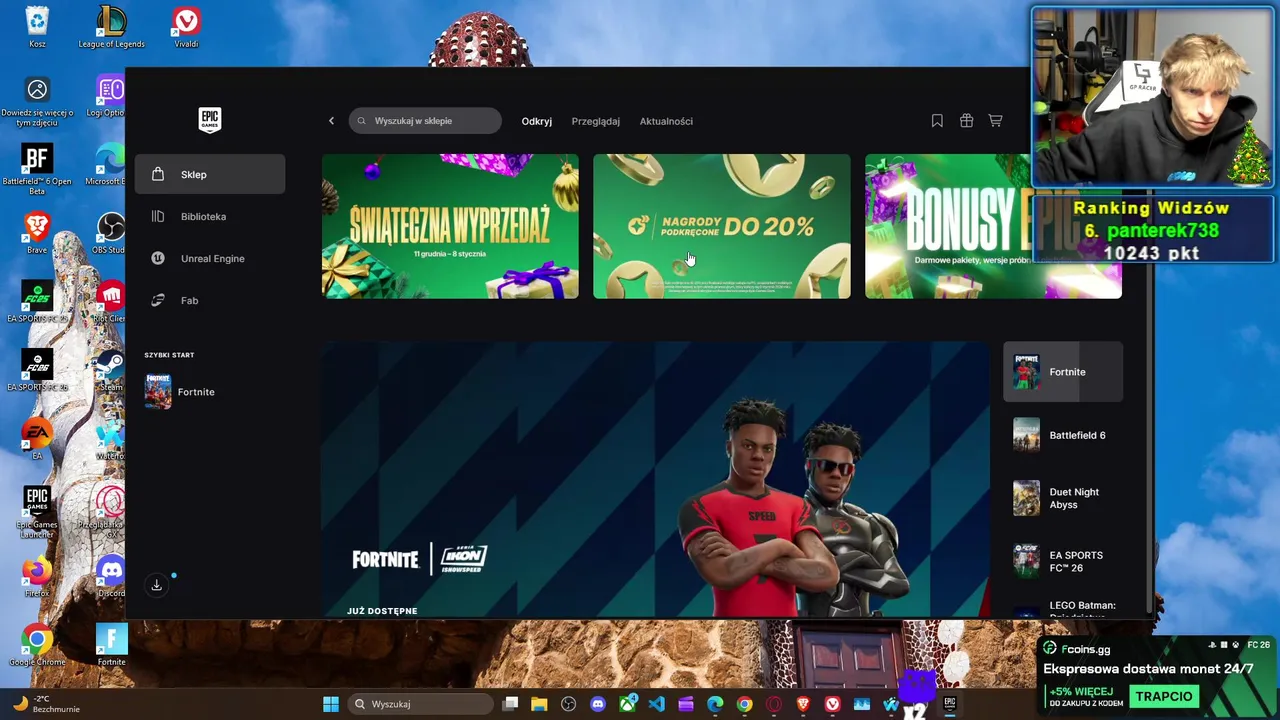The width and height of the screenshot is (1280, 720).
Task: Click the Epic Games logo in sidebar
Action: [x=209, y=120]
